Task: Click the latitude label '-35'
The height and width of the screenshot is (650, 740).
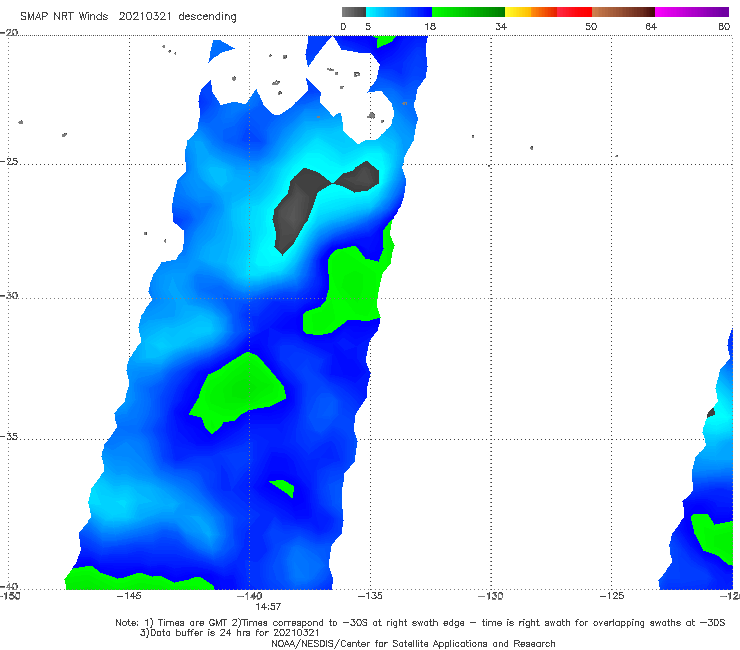Action: click(9, 436)
